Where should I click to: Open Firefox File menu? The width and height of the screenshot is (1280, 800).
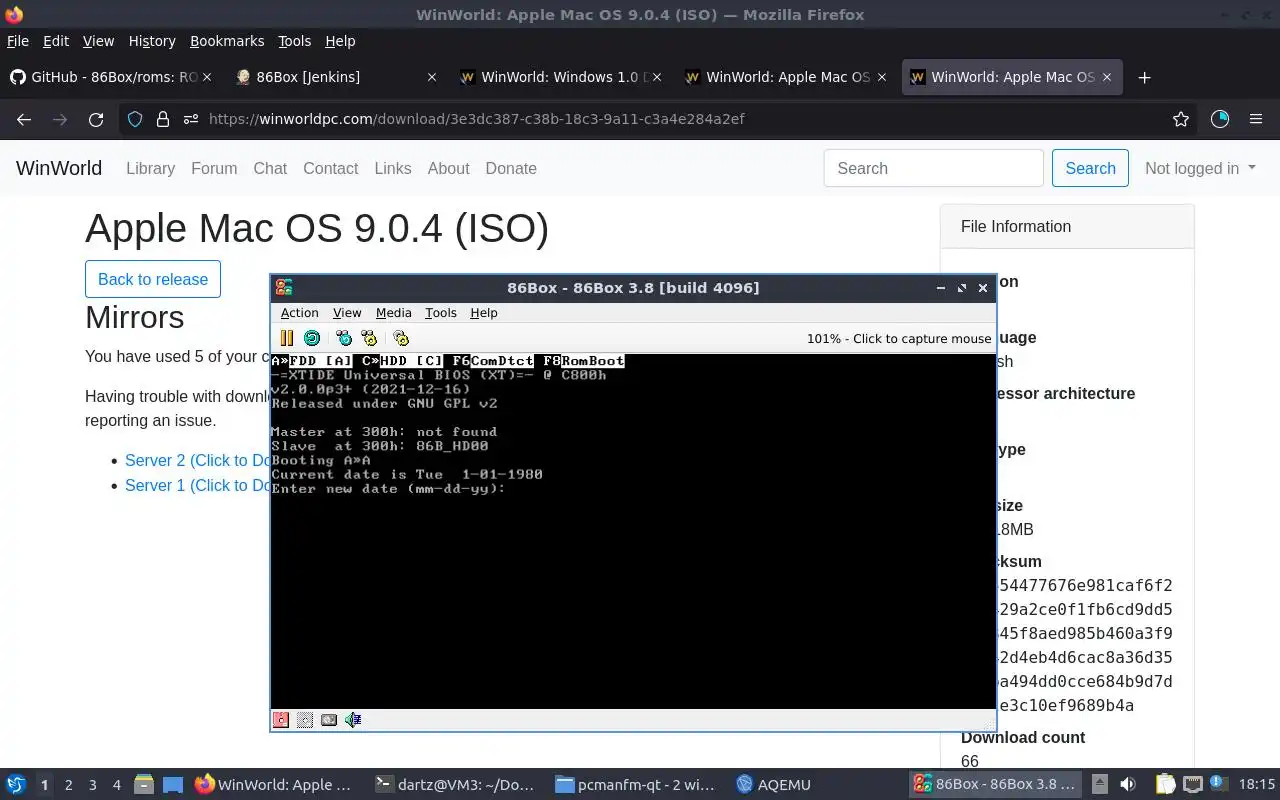point(18,41)
